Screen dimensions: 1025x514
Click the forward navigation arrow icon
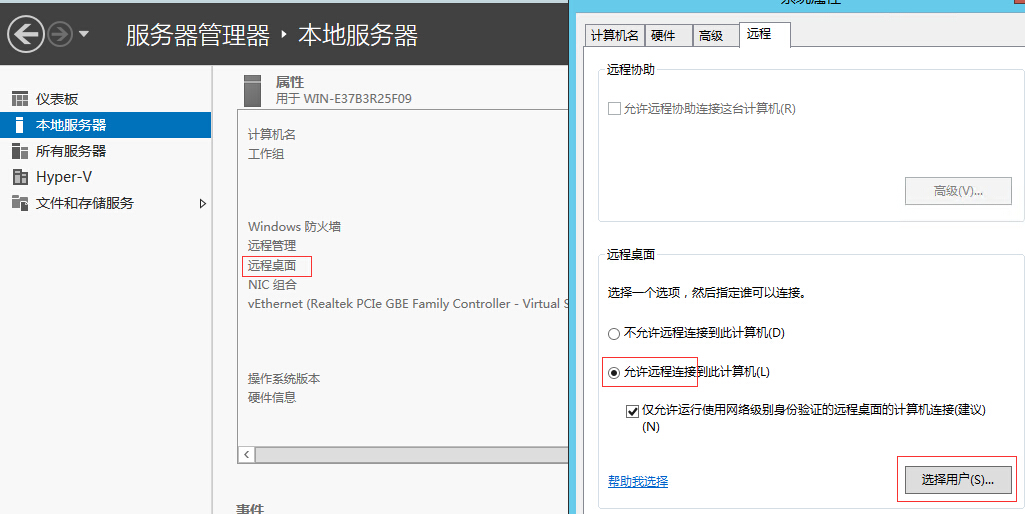click(60, 35)
